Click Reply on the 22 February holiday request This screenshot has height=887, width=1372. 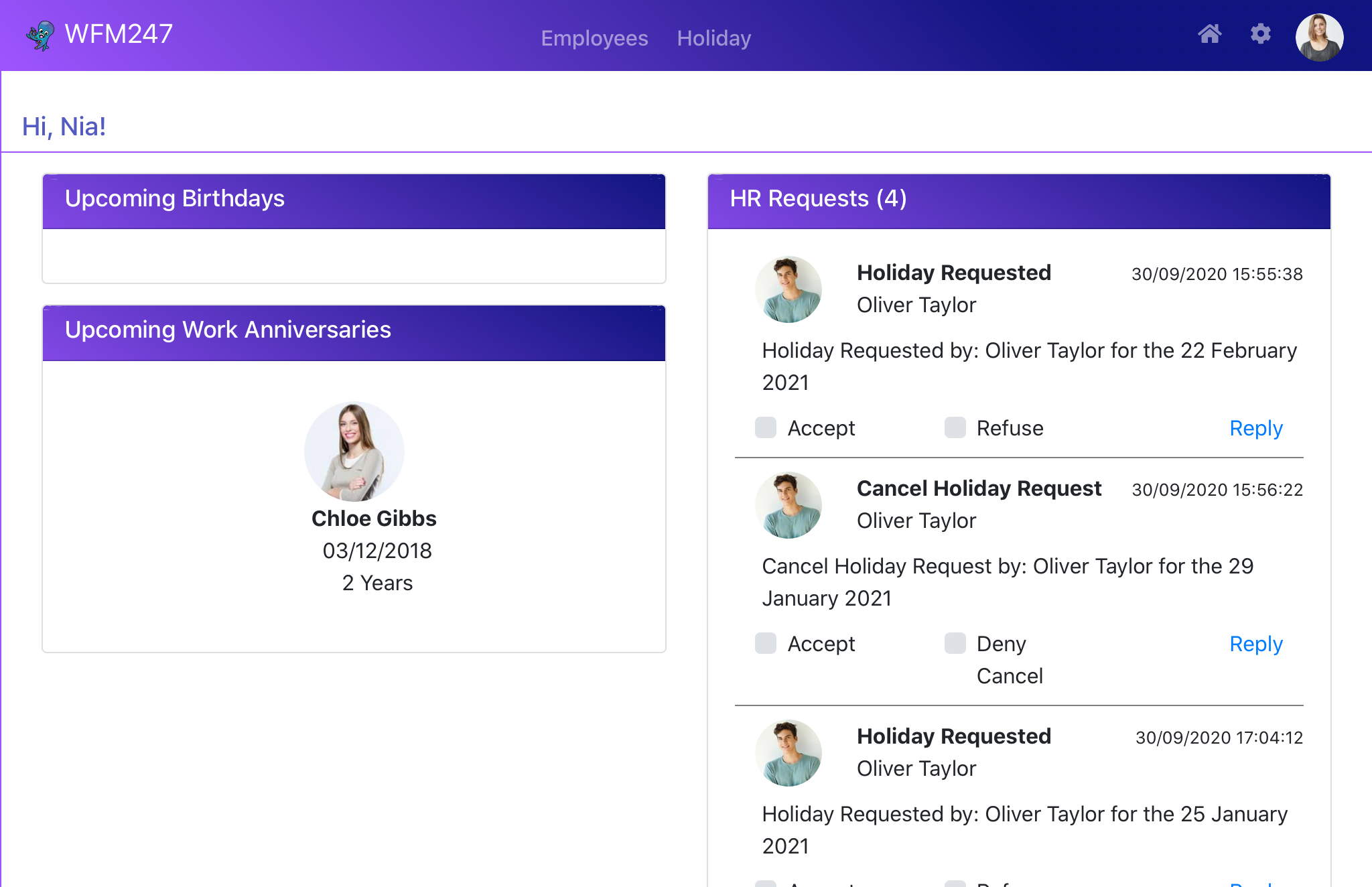click(1255, 428)
